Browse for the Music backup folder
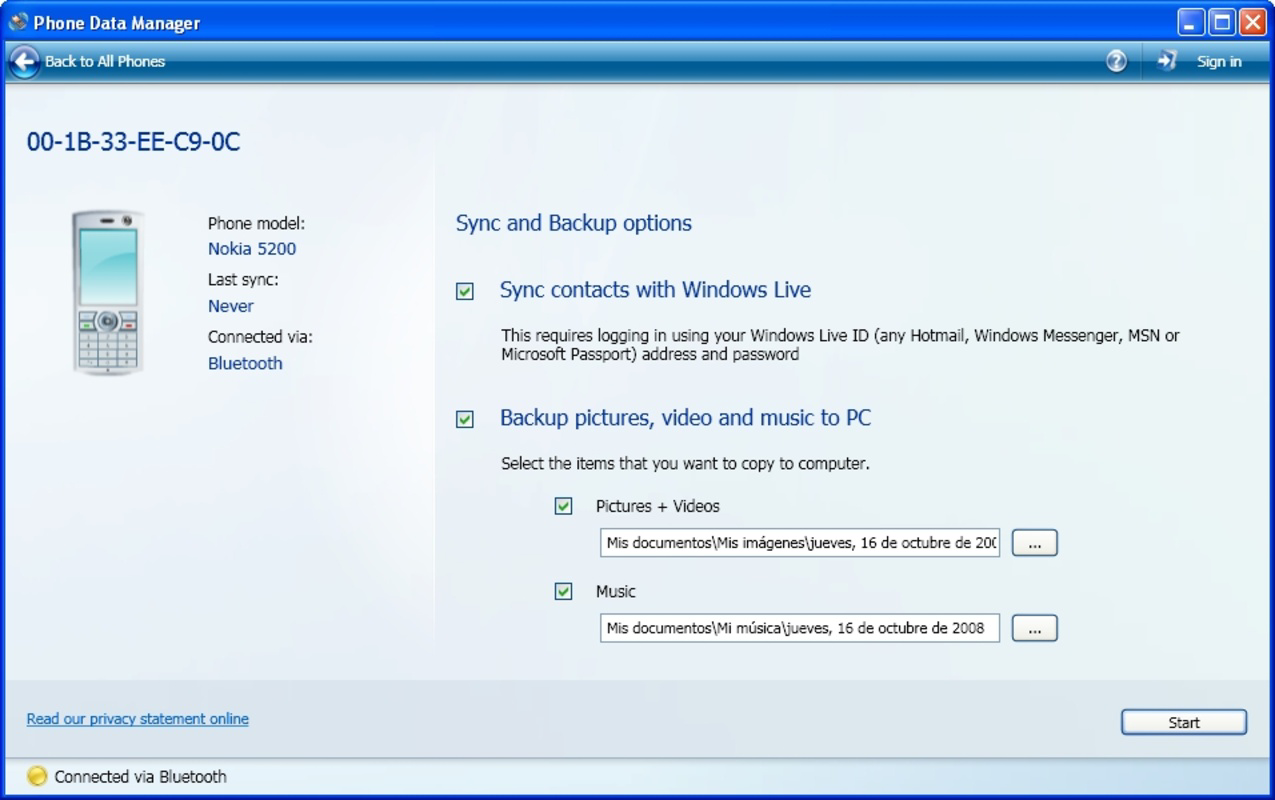Image resolution: width=1275 pixels, height=800 pixels. coord(1035,628)
